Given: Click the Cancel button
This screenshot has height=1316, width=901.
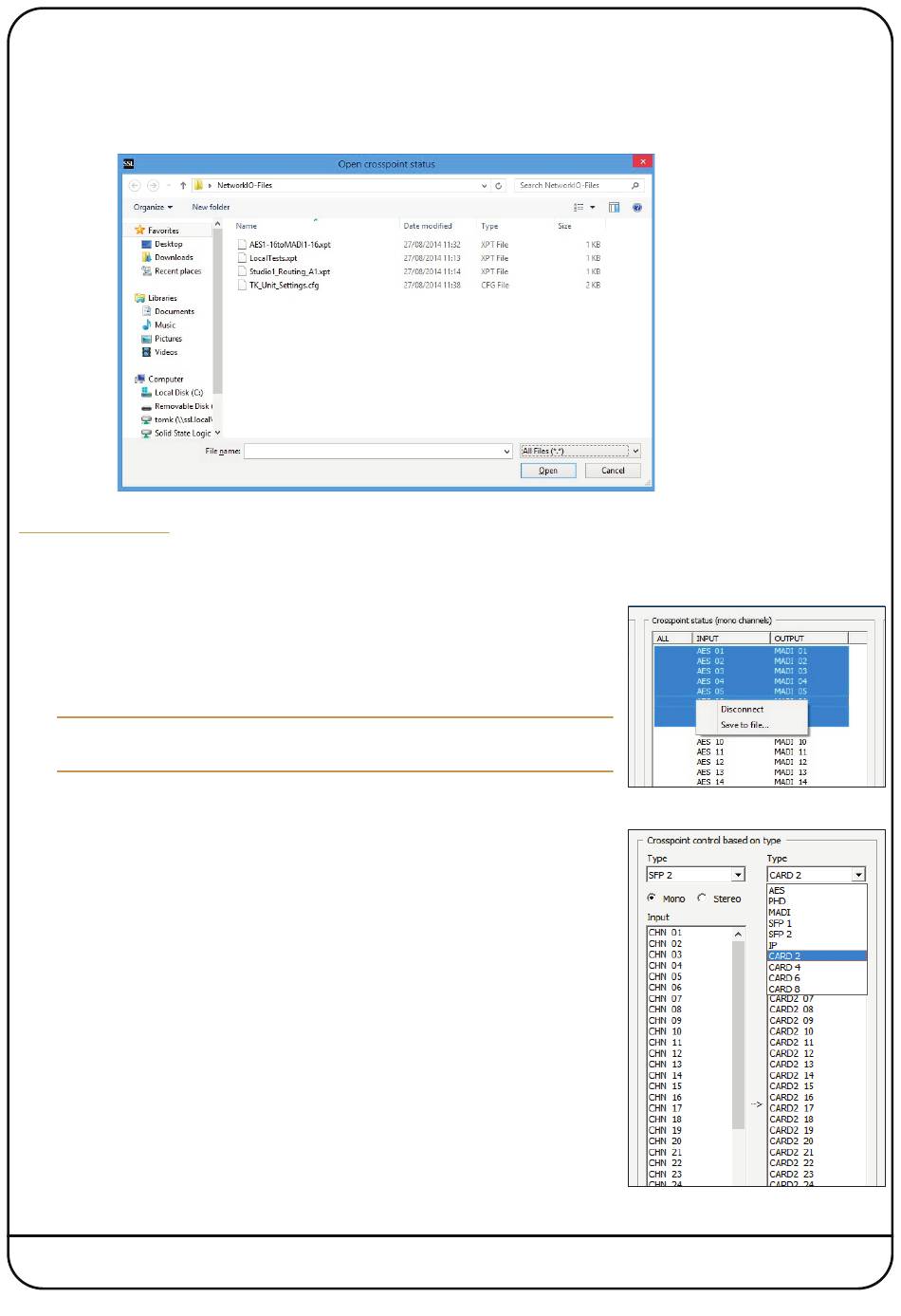Looking at the screenshot, I should [x=613, y=471].
